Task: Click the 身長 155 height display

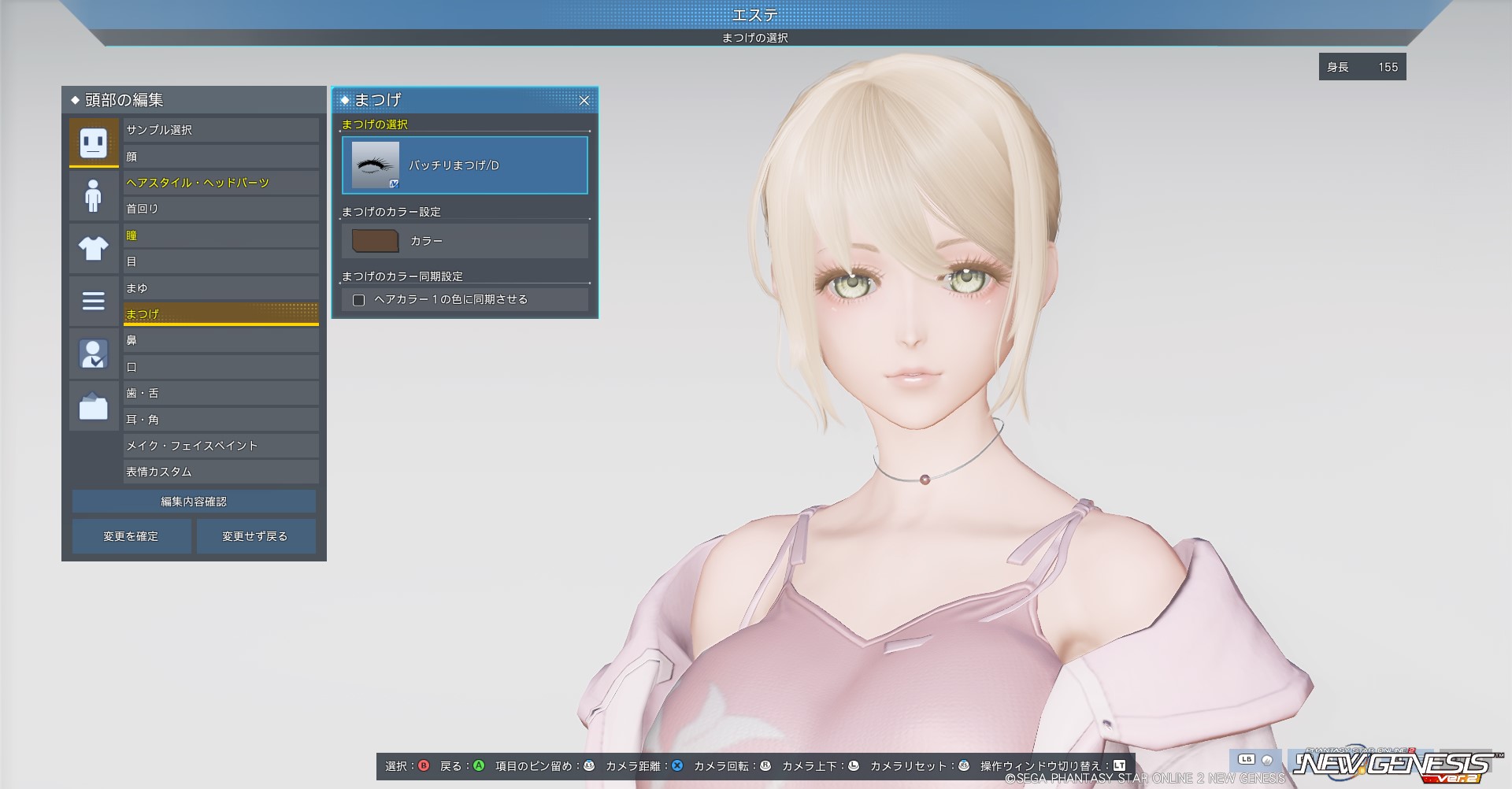Action: 1362,67
